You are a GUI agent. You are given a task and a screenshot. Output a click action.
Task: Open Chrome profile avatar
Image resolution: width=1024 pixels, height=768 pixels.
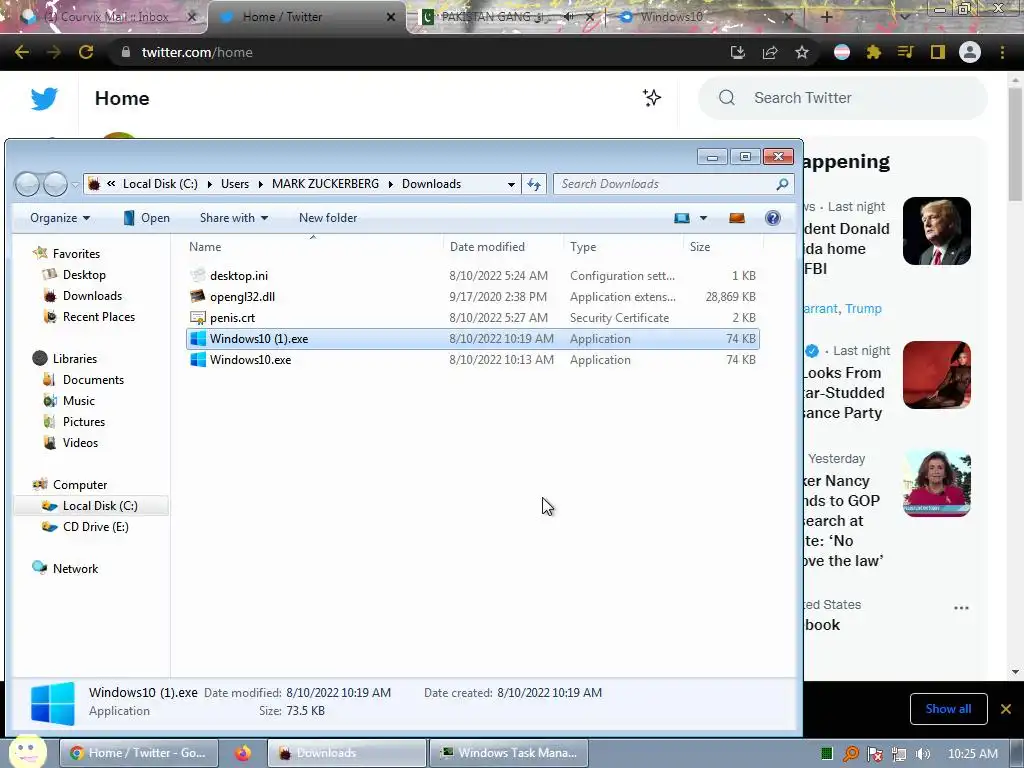(x=970, y=52)
